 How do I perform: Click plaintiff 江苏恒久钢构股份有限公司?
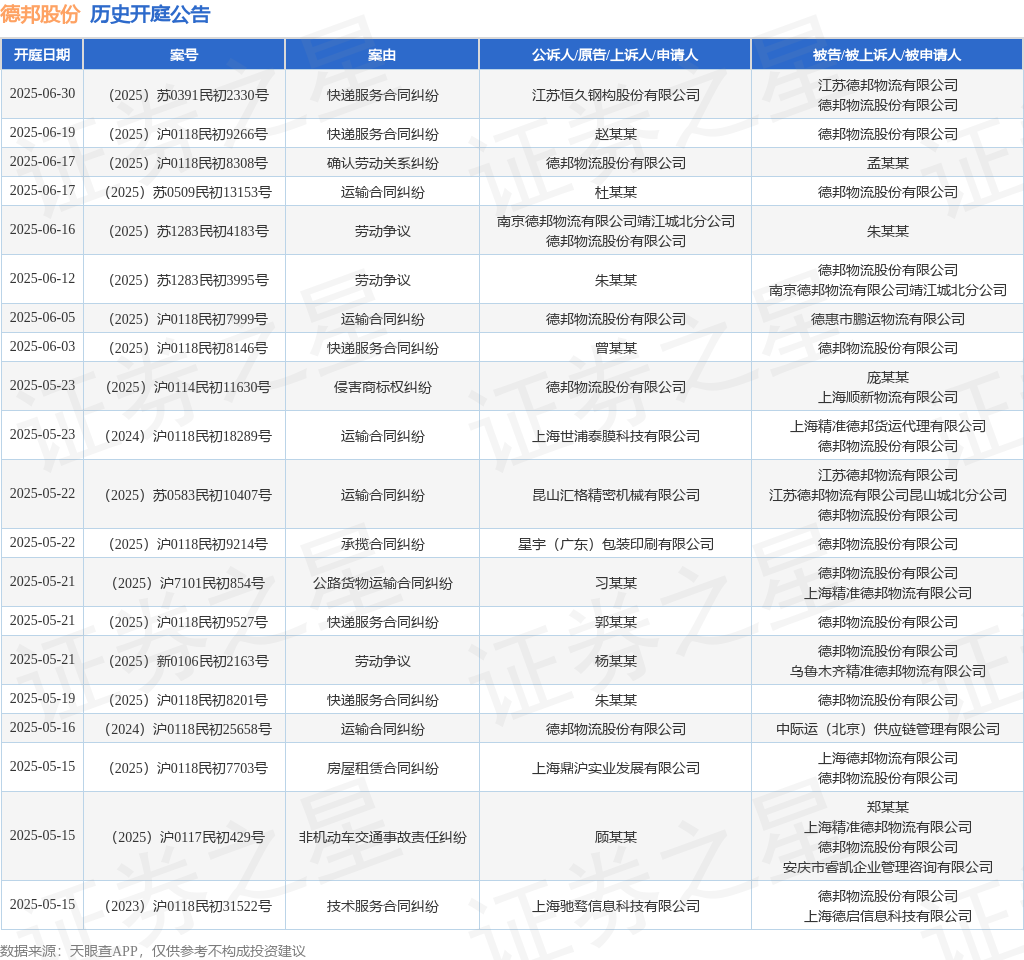pyautogui.click(x=615, y=95)
